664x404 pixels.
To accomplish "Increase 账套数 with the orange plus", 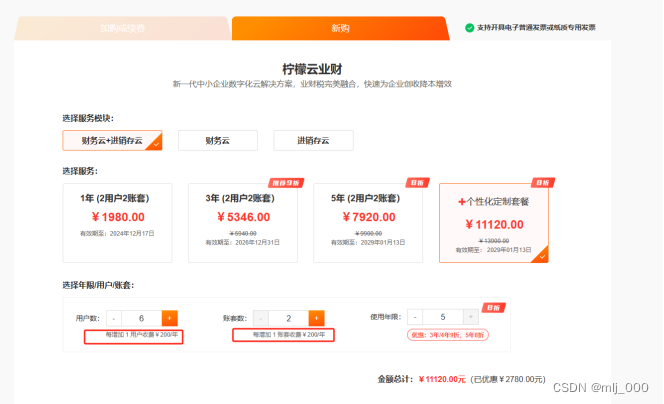I will tap(316, 318).
